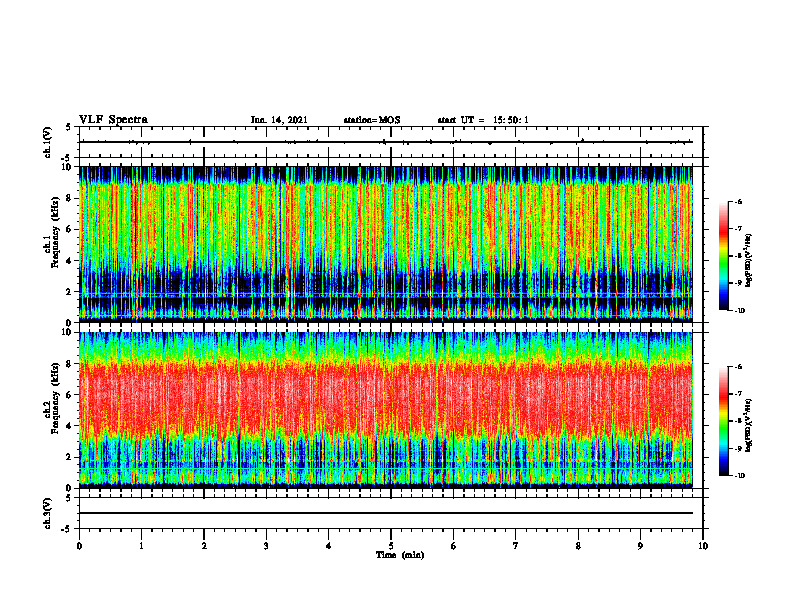The height and width of the screenshot is (612, 792).
Task: Click time axis tick label "0"
Action: pyautogui.click(x=79, y=546)
